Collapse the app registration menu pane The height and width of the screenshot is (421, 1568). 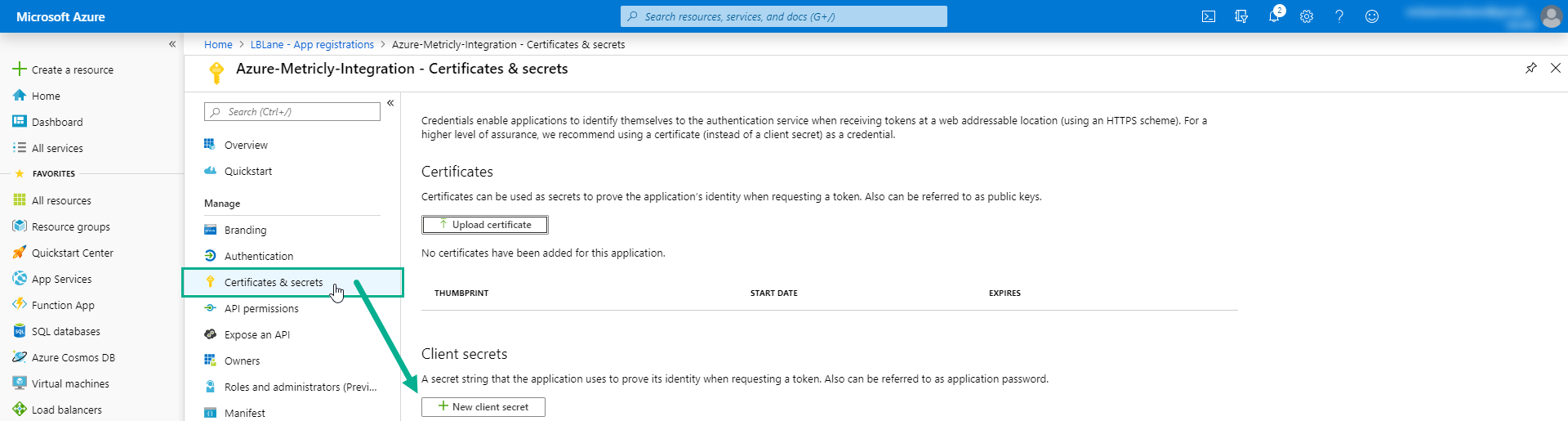pyautogui.click(x=390, y=103)
